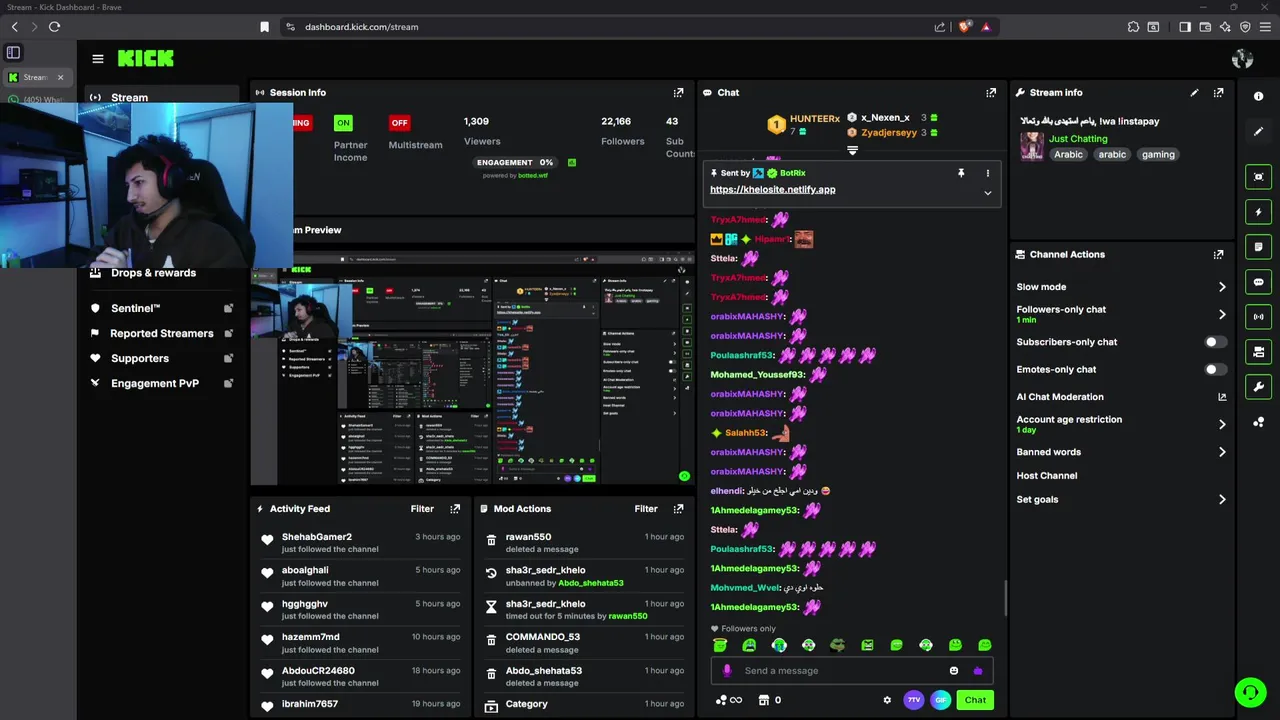Image resolution: width=1280 pixels, height=720 pixels.
Task: Click the gaming tag chip
Action: coord(1158,155)
